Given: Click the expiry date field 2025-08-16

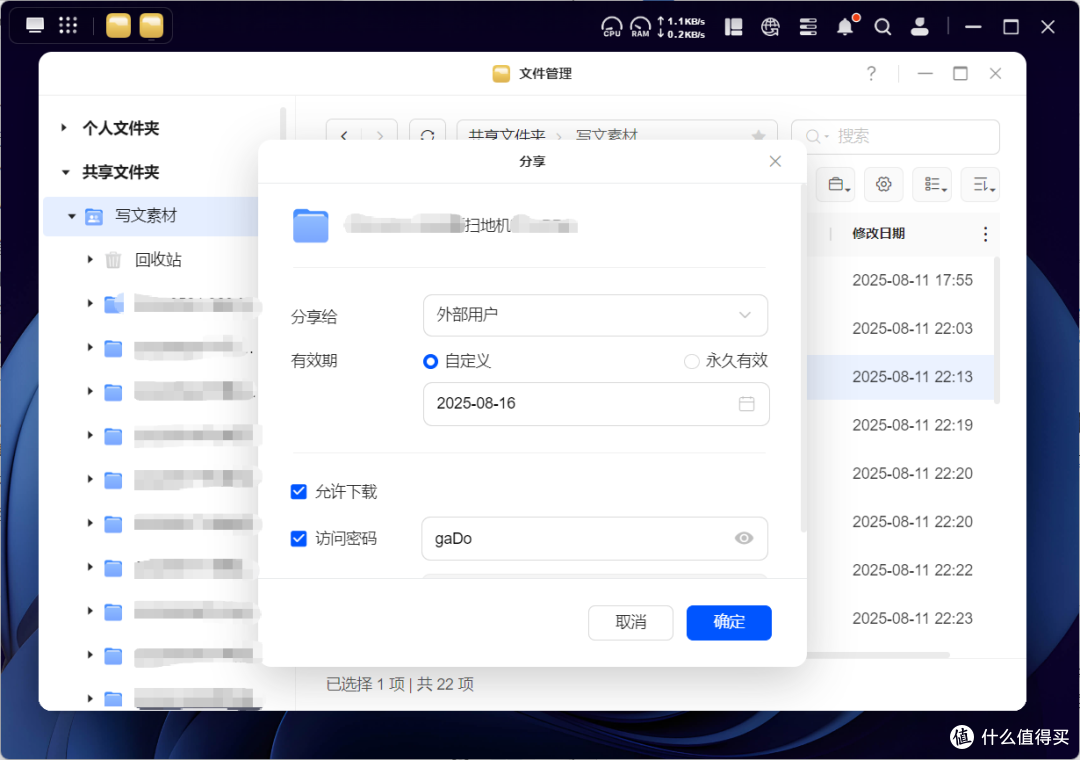Looking at the screenshot, I should 596,404.
